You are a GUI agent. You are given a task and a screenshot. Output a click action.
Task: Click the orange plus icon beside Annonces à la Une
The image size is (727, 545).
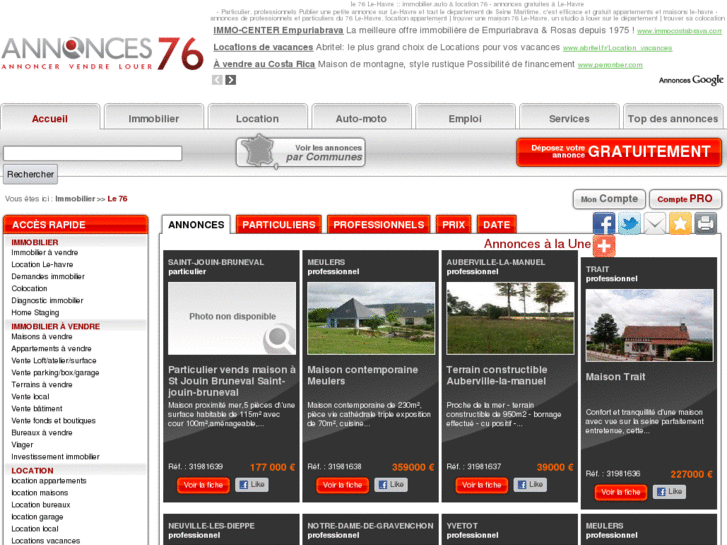tap(604, 246)
